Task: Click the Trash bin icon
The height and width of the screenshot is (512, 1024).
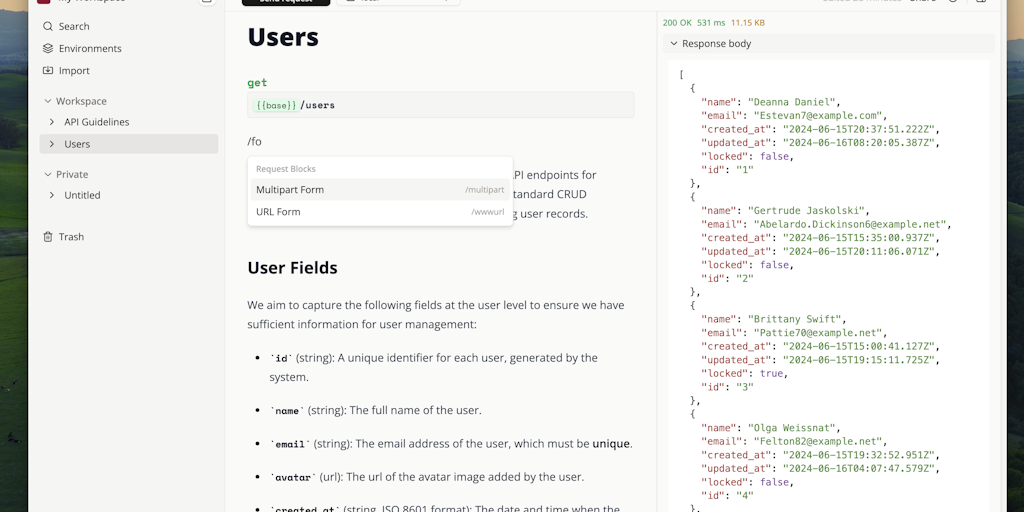Action: click(48, 237)
